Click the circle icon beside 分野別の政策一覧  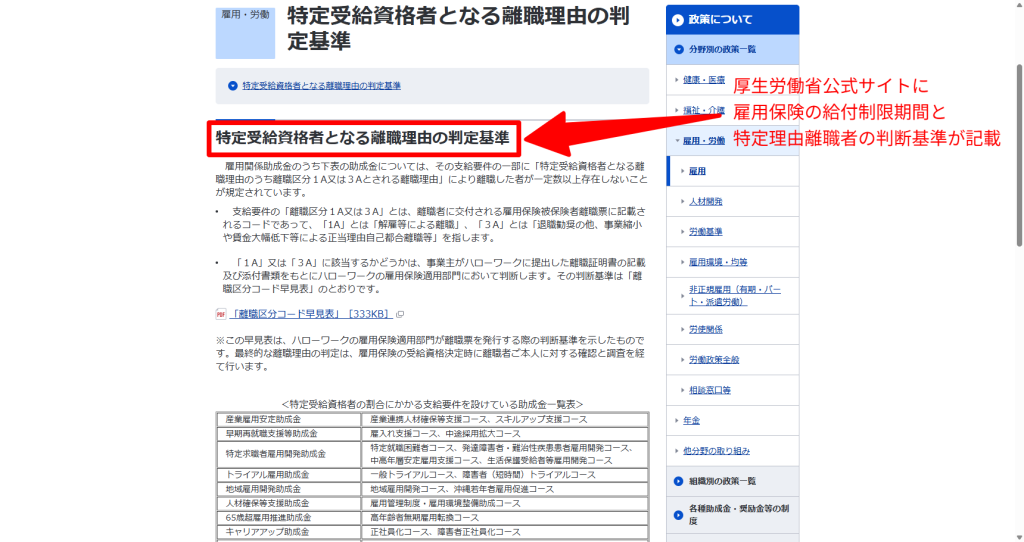[x=679, y=49]
